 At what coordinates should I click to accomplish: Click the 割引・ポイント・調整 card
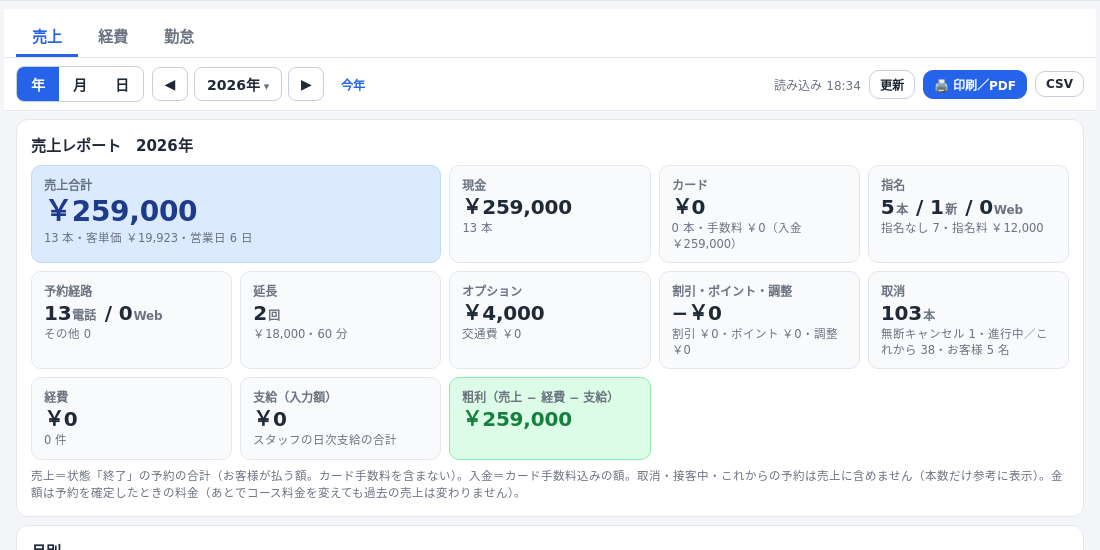tap(759, 320)
